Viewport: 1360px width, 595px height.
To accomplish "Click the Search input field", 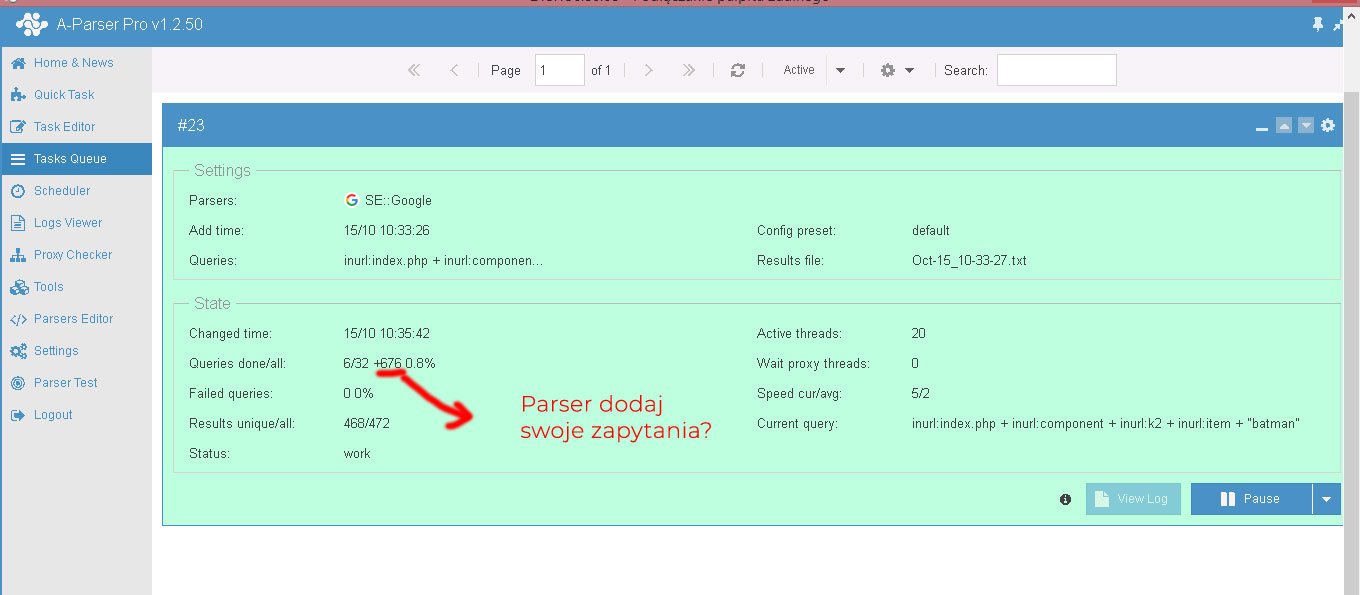I will coord(1056,70).
